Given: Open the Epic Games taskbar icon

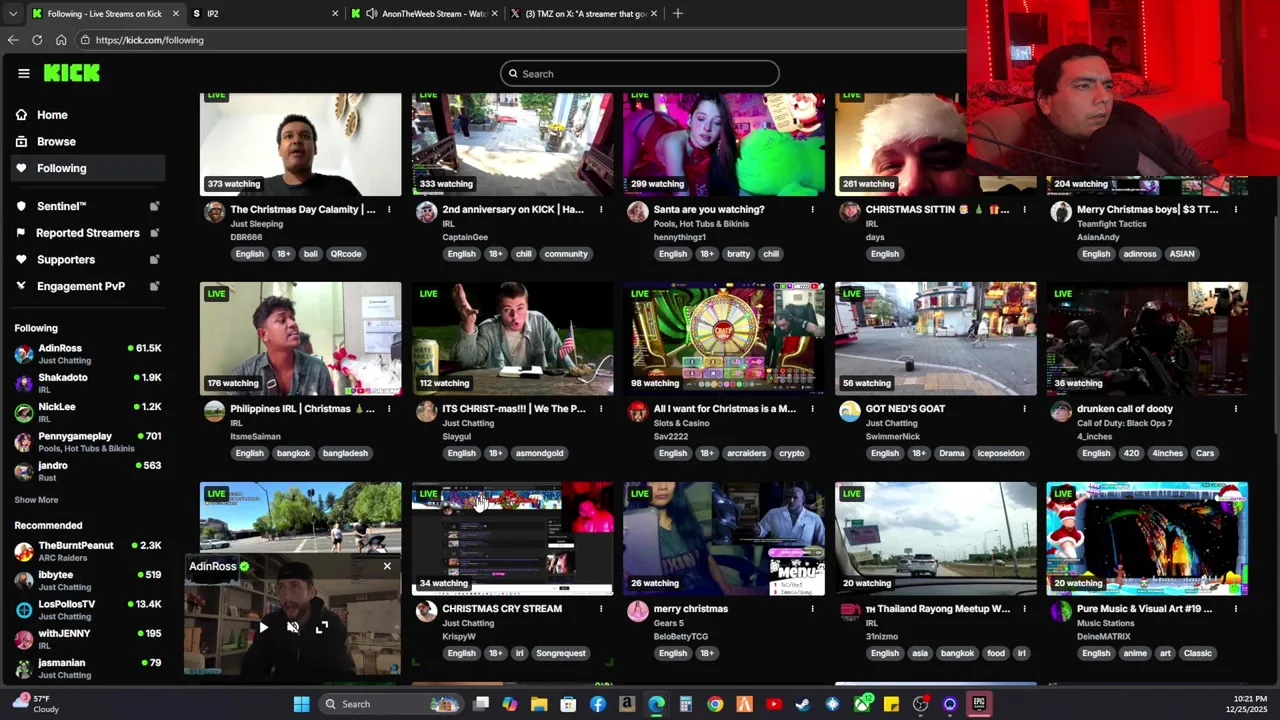Looking at the screenshot, I should pyautogui.click(x=979, y=704).
